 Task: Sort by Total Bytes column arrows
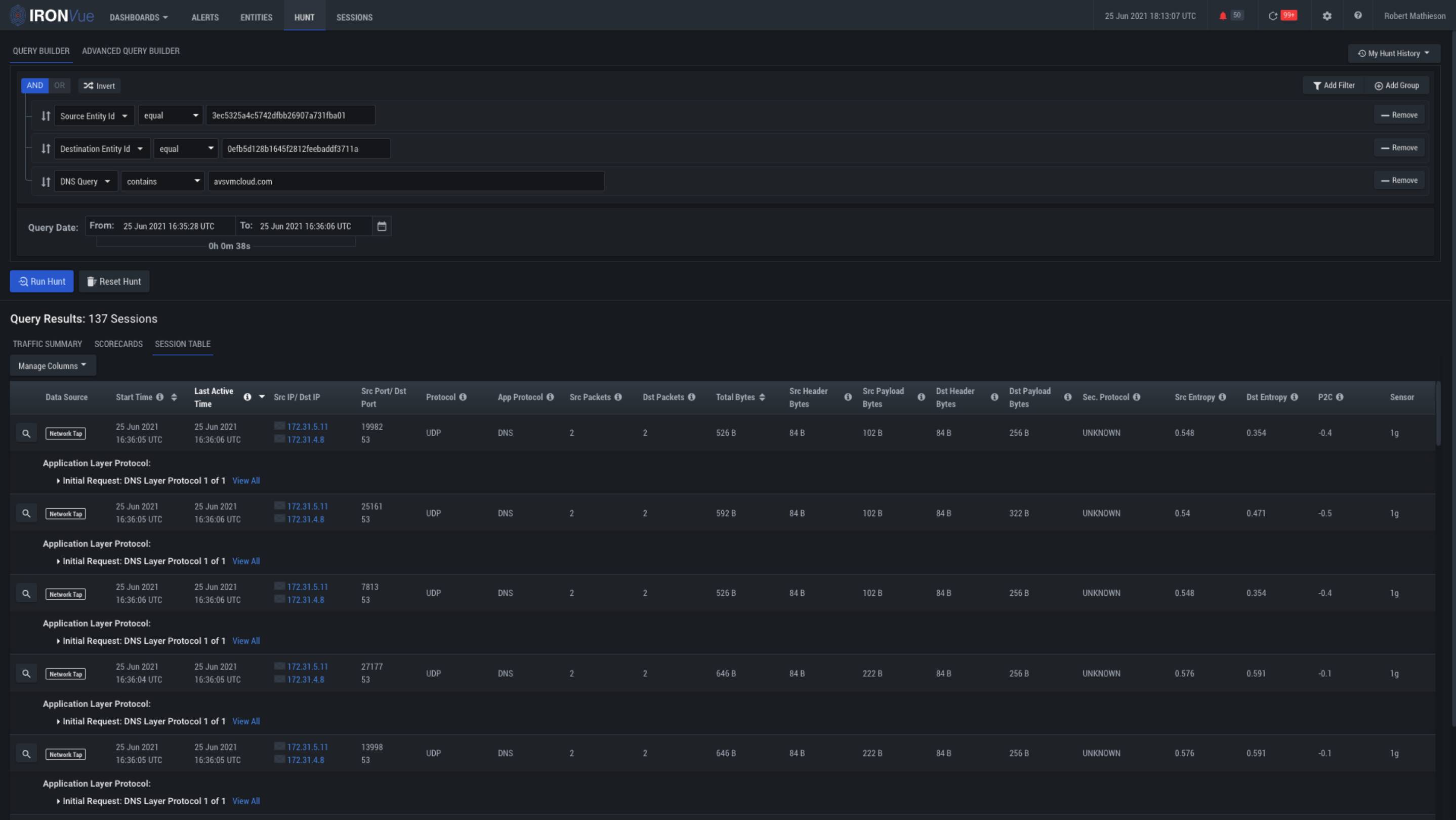(762, 397)
